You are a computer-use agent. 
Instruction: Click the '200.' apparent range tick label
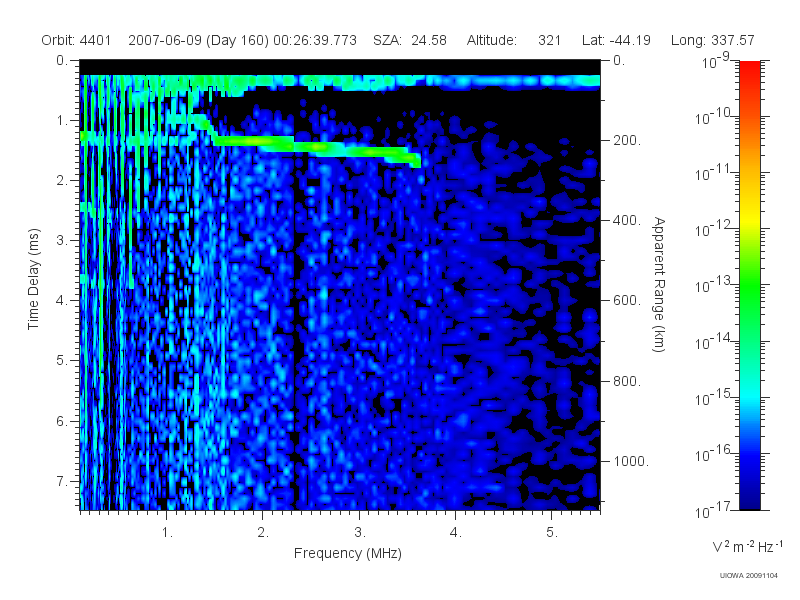coord(627,140)
